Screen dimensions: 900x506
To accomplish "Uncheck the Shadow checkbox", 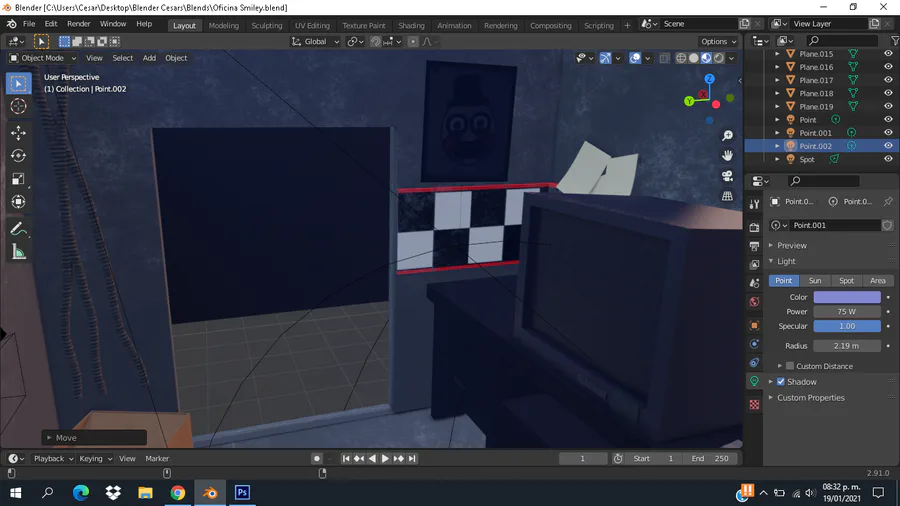I will point(781,382).
